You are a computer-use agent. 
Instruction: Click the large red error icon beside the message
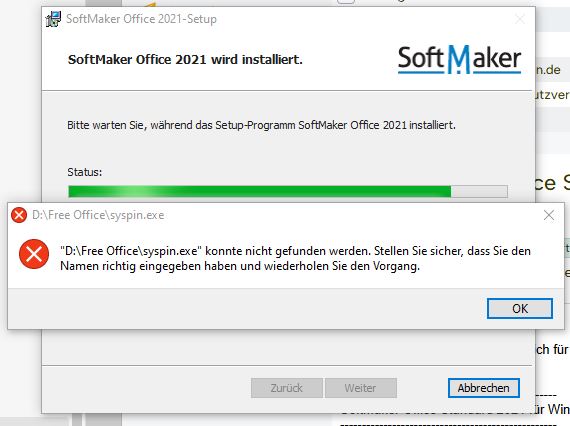[34, 254]
